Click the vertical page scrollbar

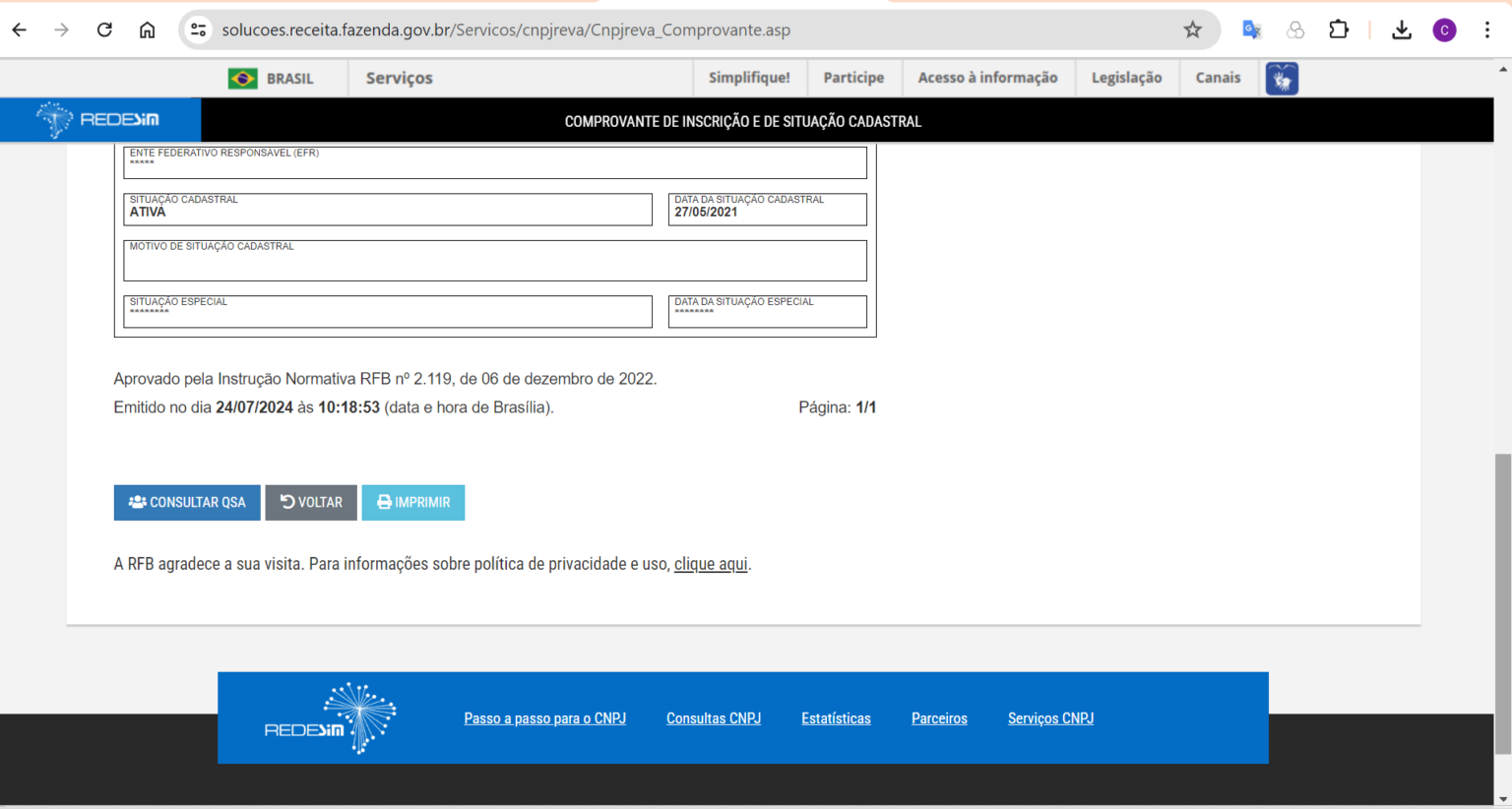pos(1502,602)
